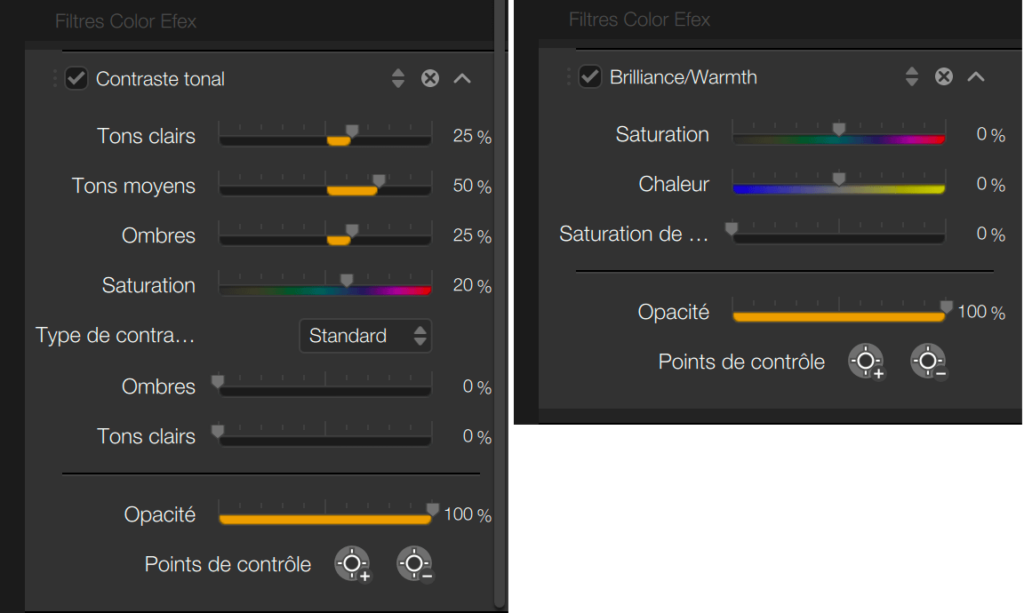Click the Tons moyens slider handle
This screenshot has height=613, width=1024.
point(378,181)
